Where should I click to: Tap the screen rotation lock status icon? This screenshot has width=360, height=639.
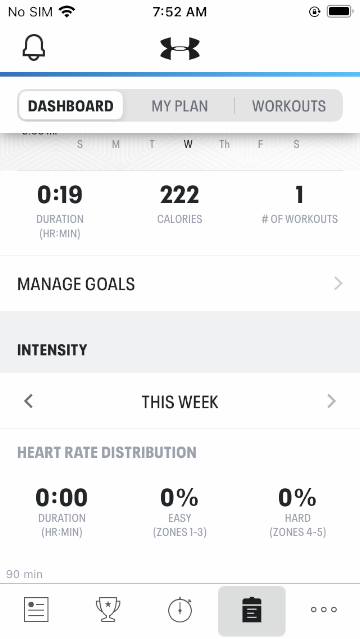(x=314, y=12)
